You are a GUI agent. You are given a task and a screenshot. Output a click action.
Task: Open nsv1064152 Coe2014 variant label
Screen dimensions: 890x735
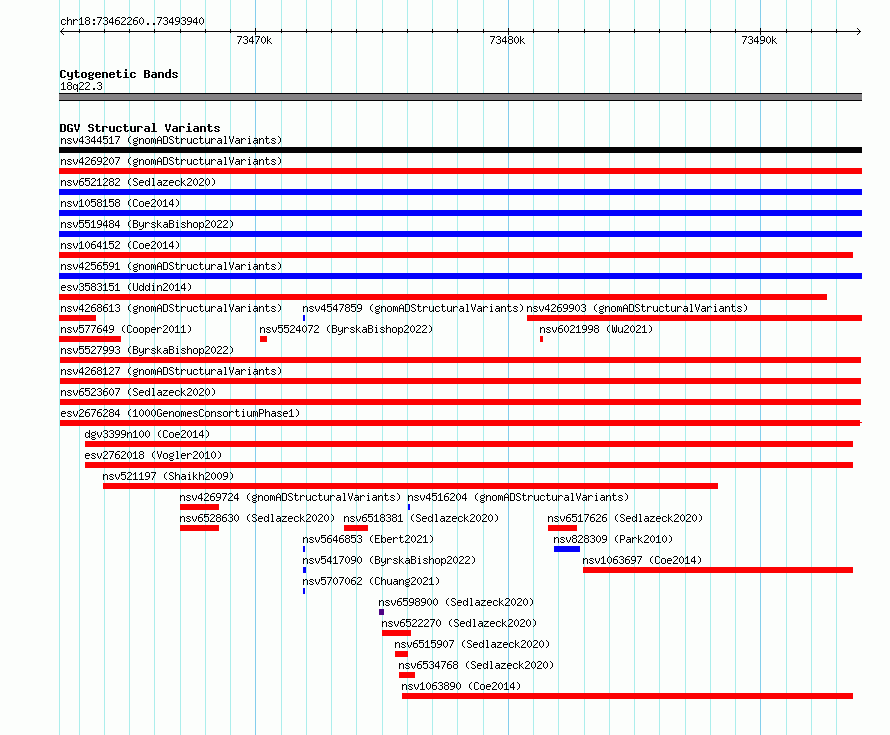120,245
